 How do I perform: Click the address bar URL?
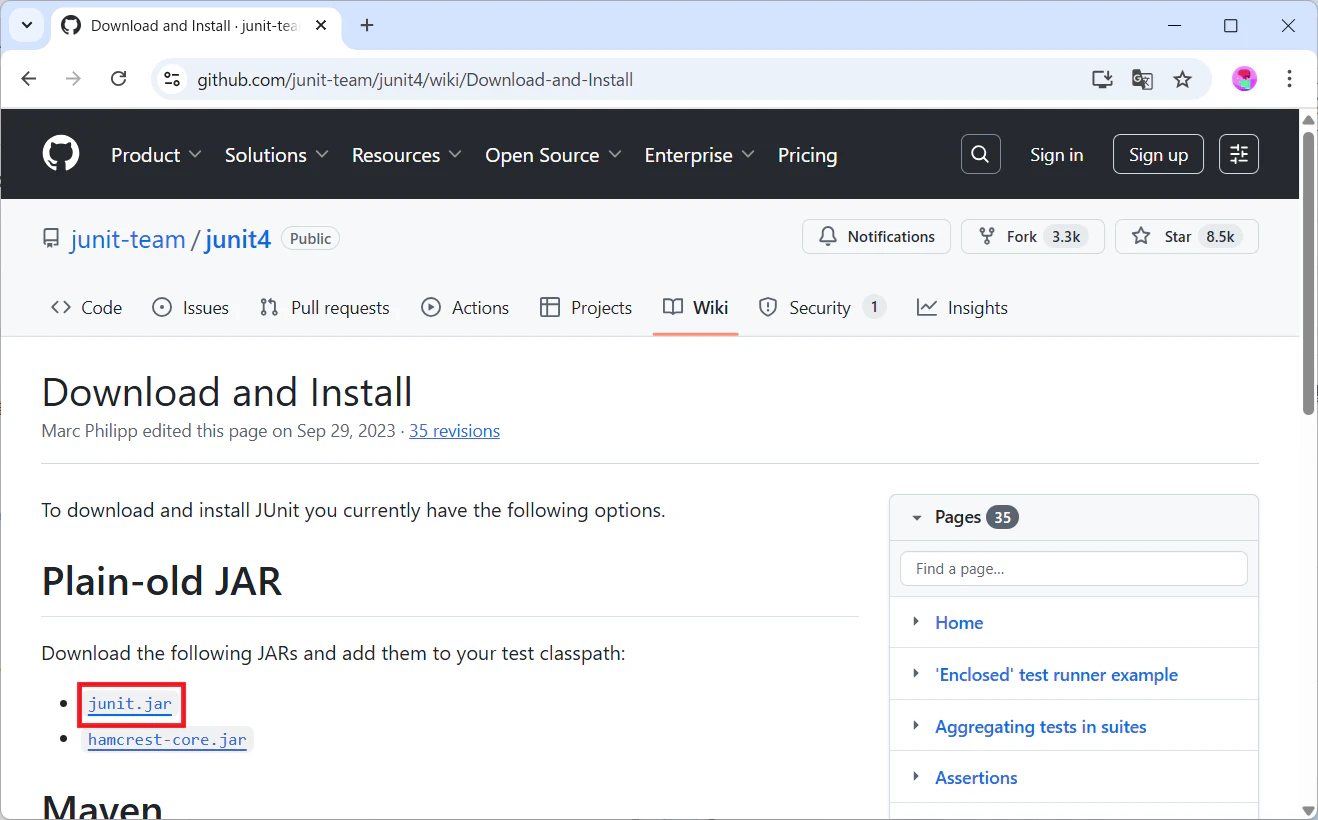(415, 80)
